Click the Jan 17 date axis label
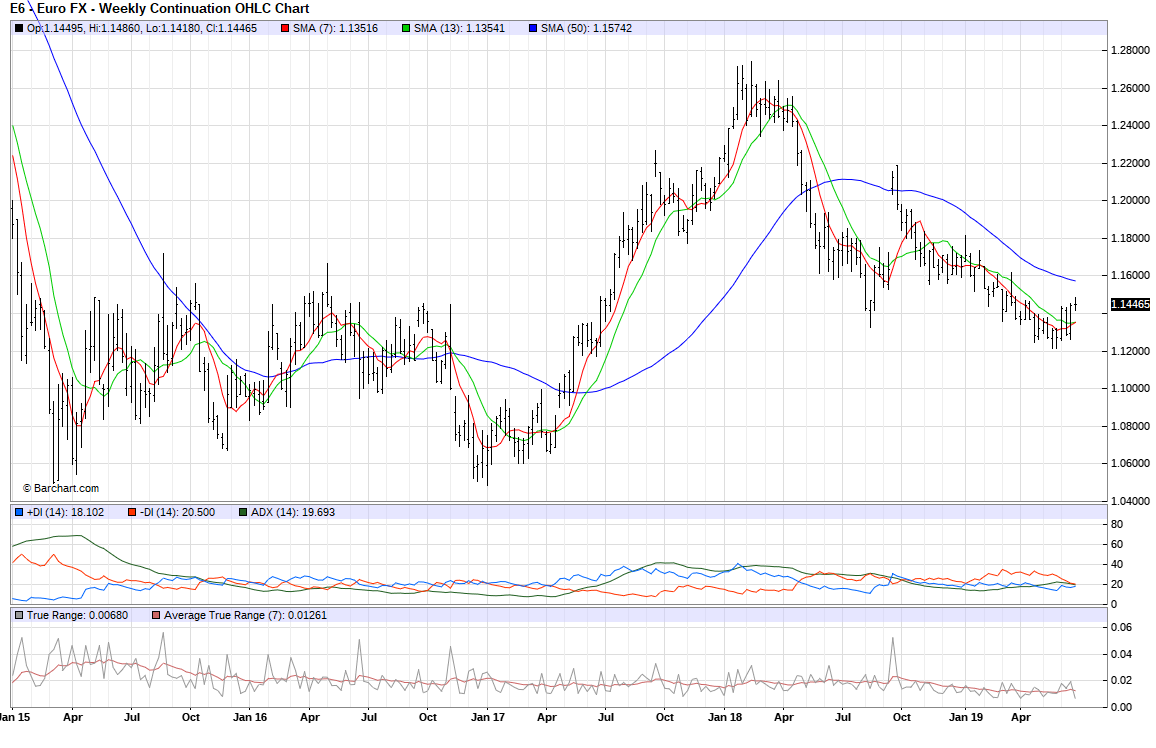The height and width of the screenshot is (748, 1156). pyautogui.click(x=487, y=717)
